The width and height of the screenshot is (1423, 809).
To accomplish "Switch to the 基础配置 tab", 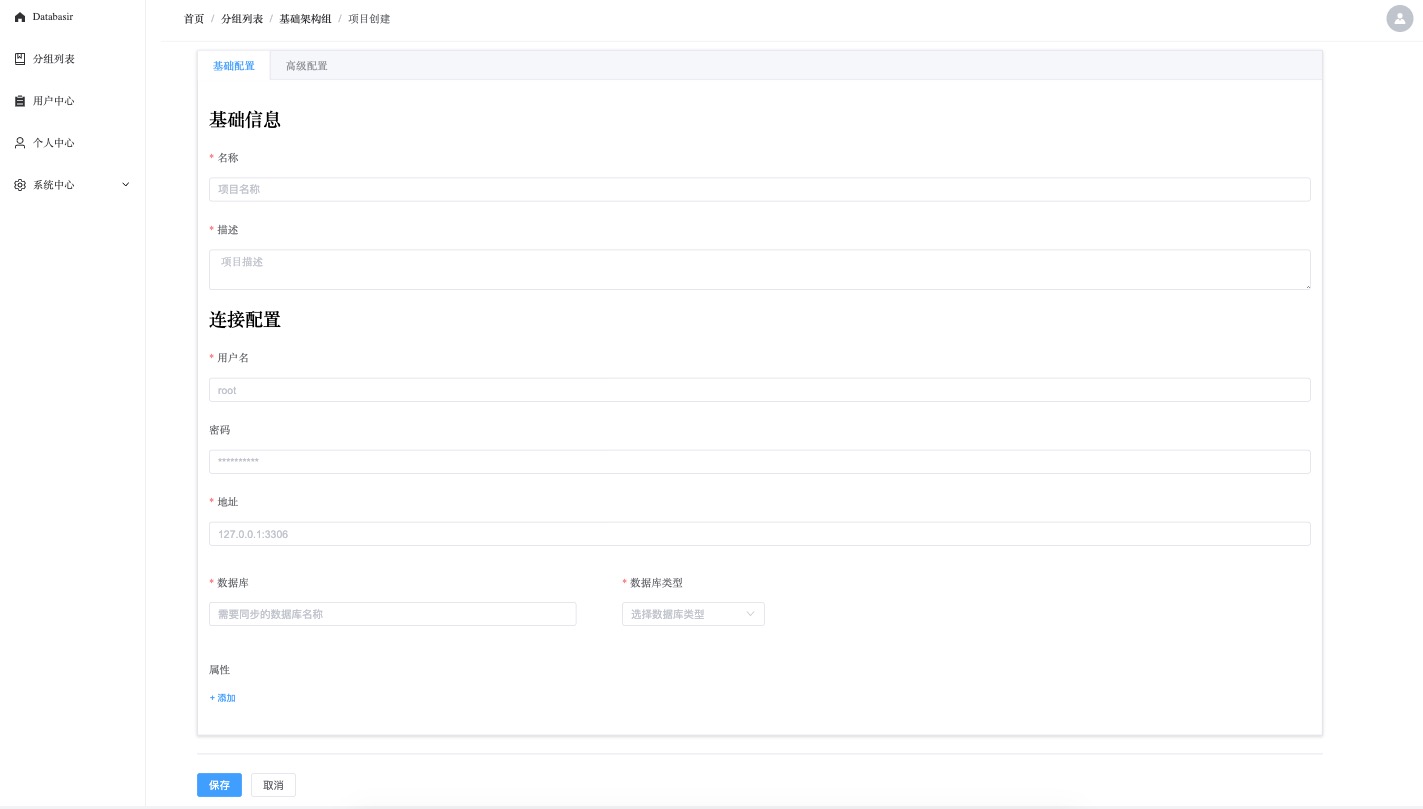I will (234, 66).
